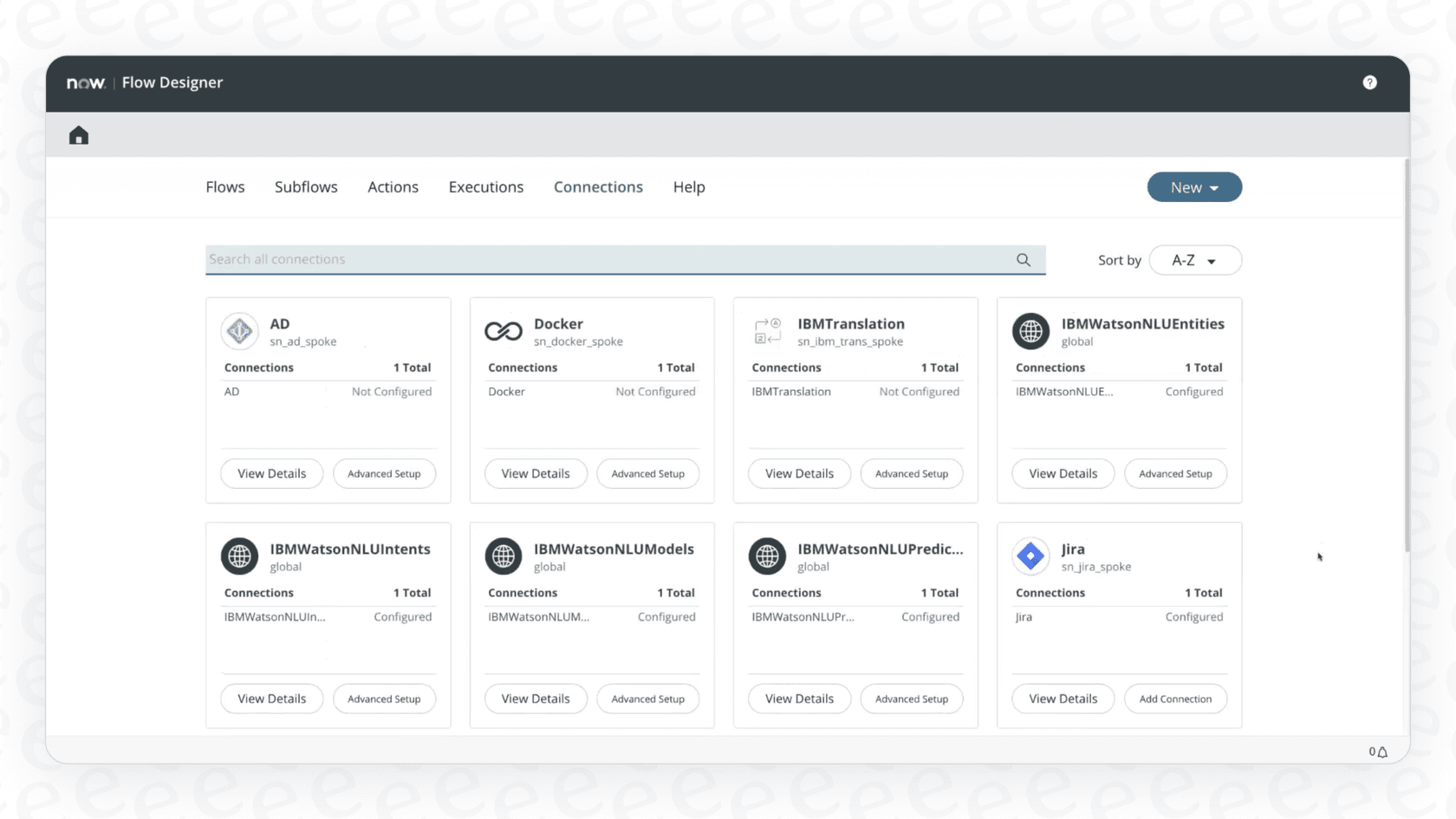Screen dimensions: 1456x819
Task: Click the IBMTranslation spoke icon
Action: [766, 331]
